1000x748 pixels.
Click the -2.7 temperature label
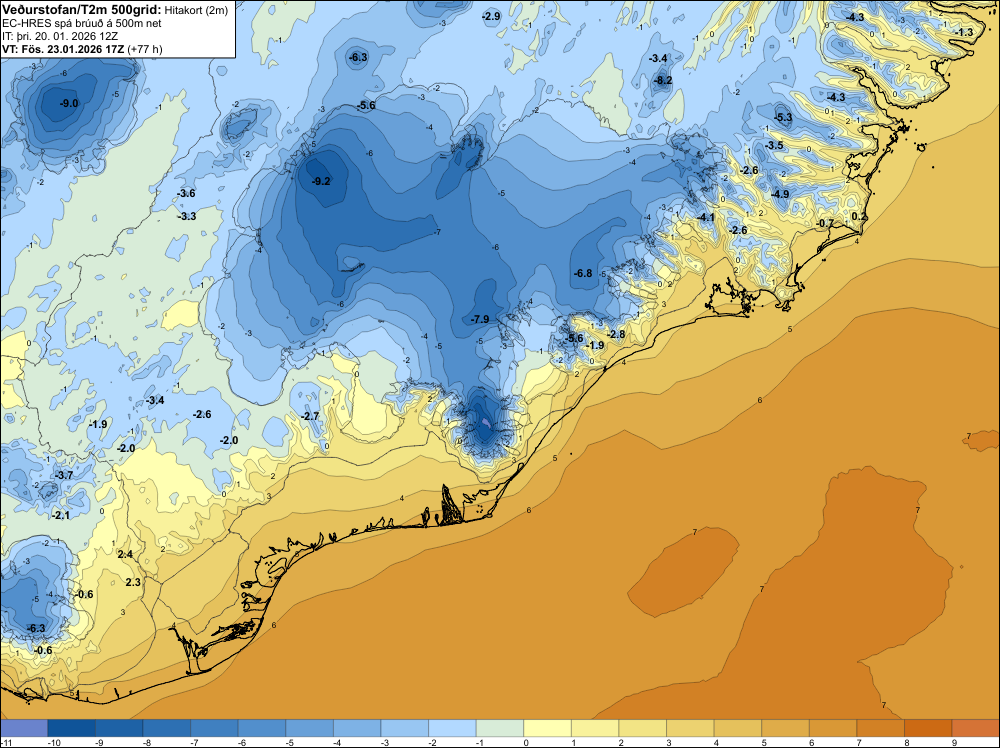click(310, 416)
